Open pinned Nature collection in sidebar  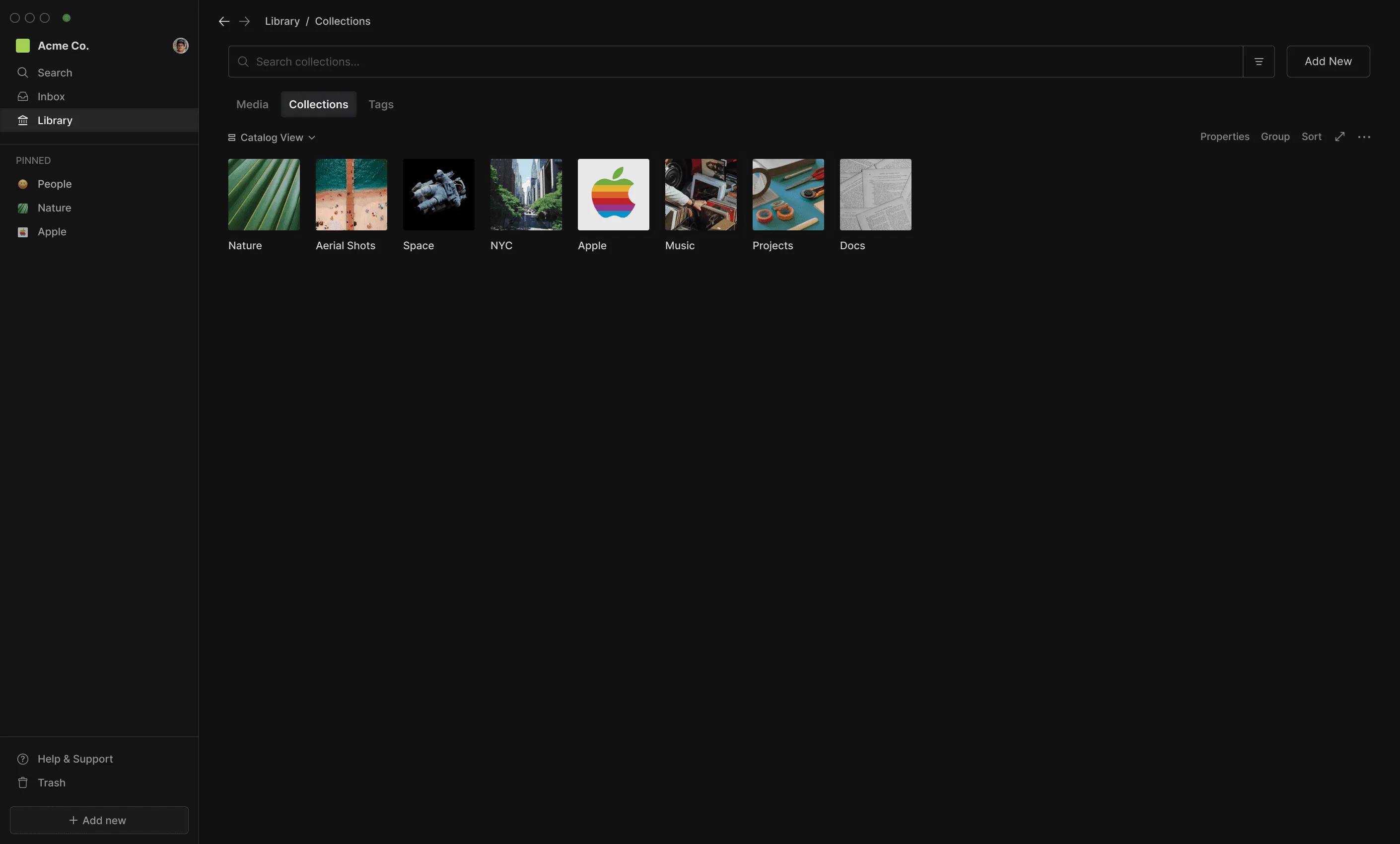click(99, 208)
